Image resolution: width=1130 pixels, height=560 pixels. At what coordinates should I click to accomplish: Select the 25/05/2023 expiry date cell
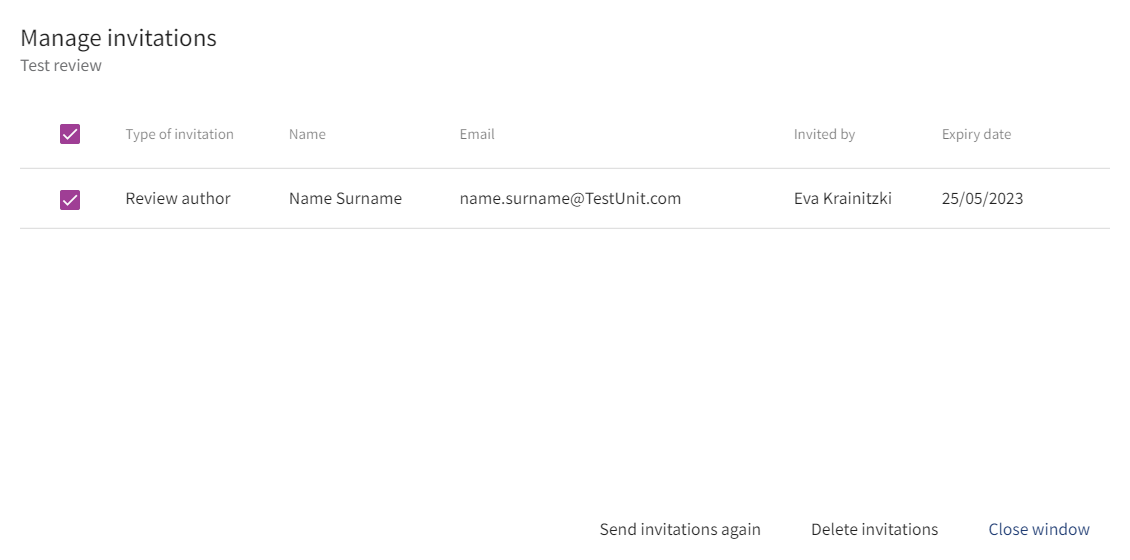[982, 198]
